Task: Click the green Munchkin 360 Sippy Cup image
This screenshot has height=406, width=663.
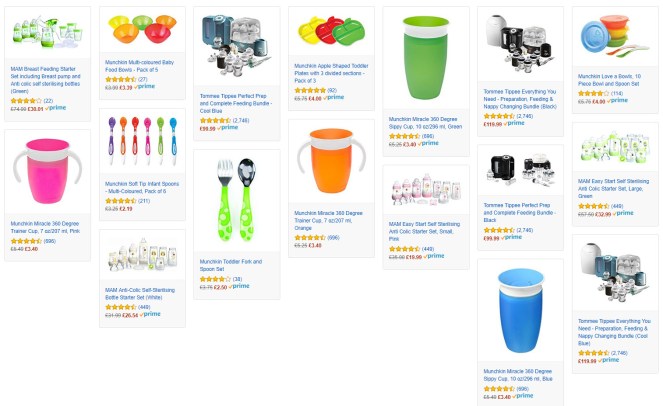Action: pos(426,58)
